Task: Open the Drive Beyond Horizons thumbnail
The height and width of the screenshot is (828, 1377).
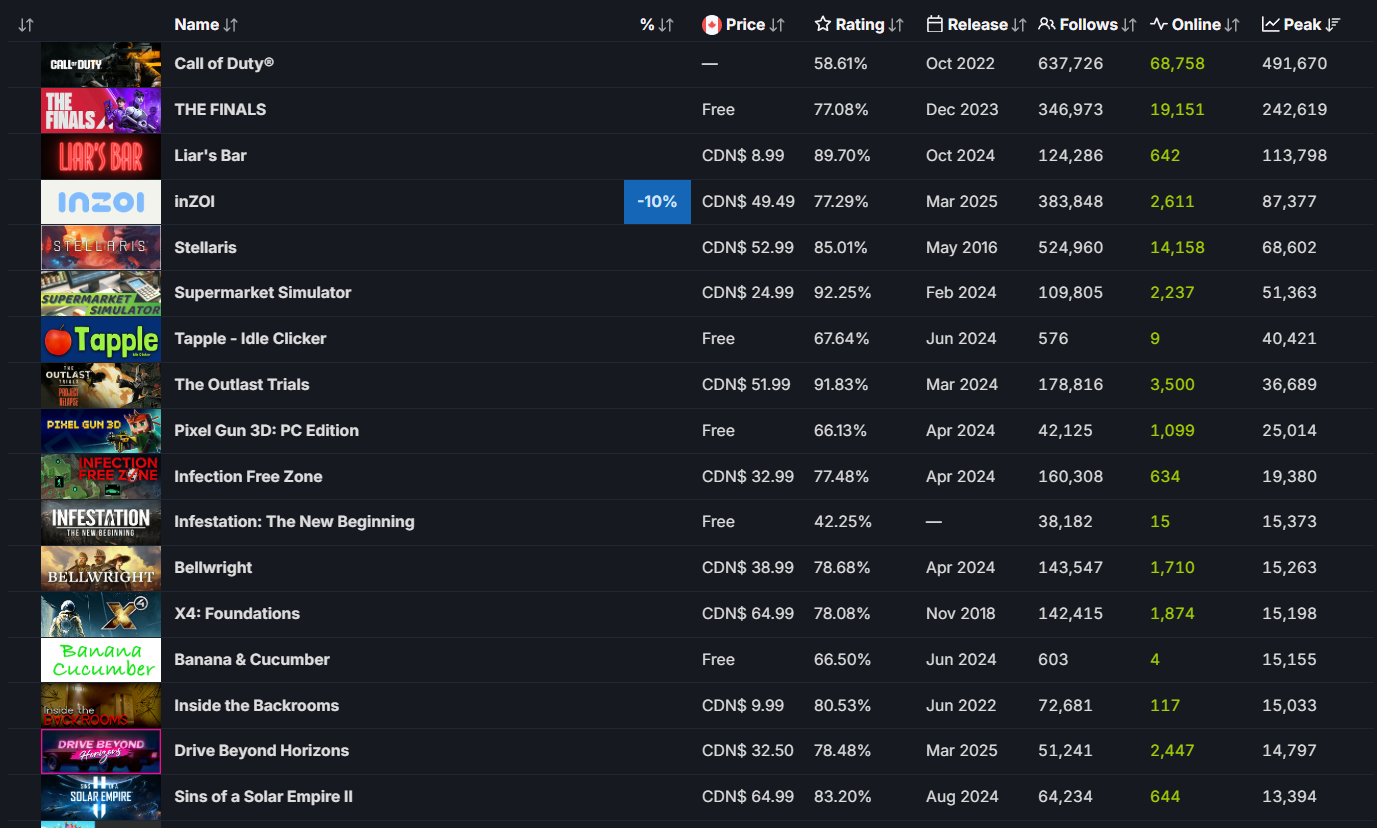Action: tap(101, 751)
